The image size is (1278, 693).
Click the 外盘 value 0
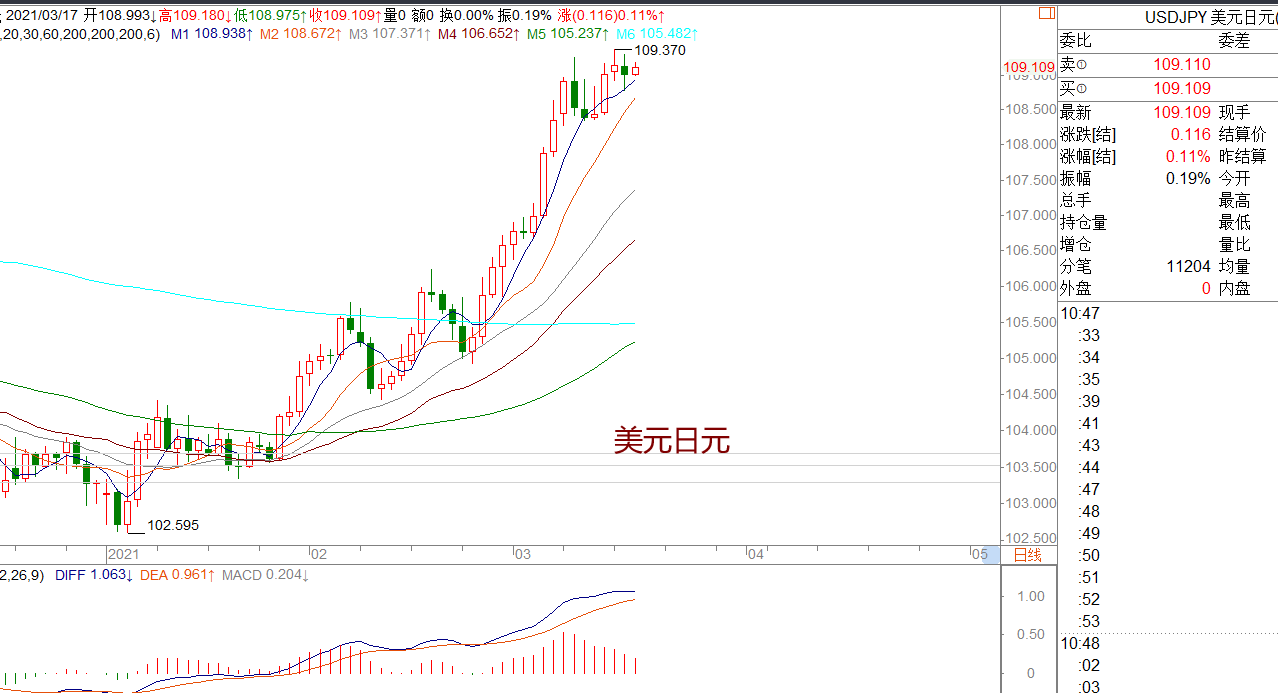(x=1206, y=288)
